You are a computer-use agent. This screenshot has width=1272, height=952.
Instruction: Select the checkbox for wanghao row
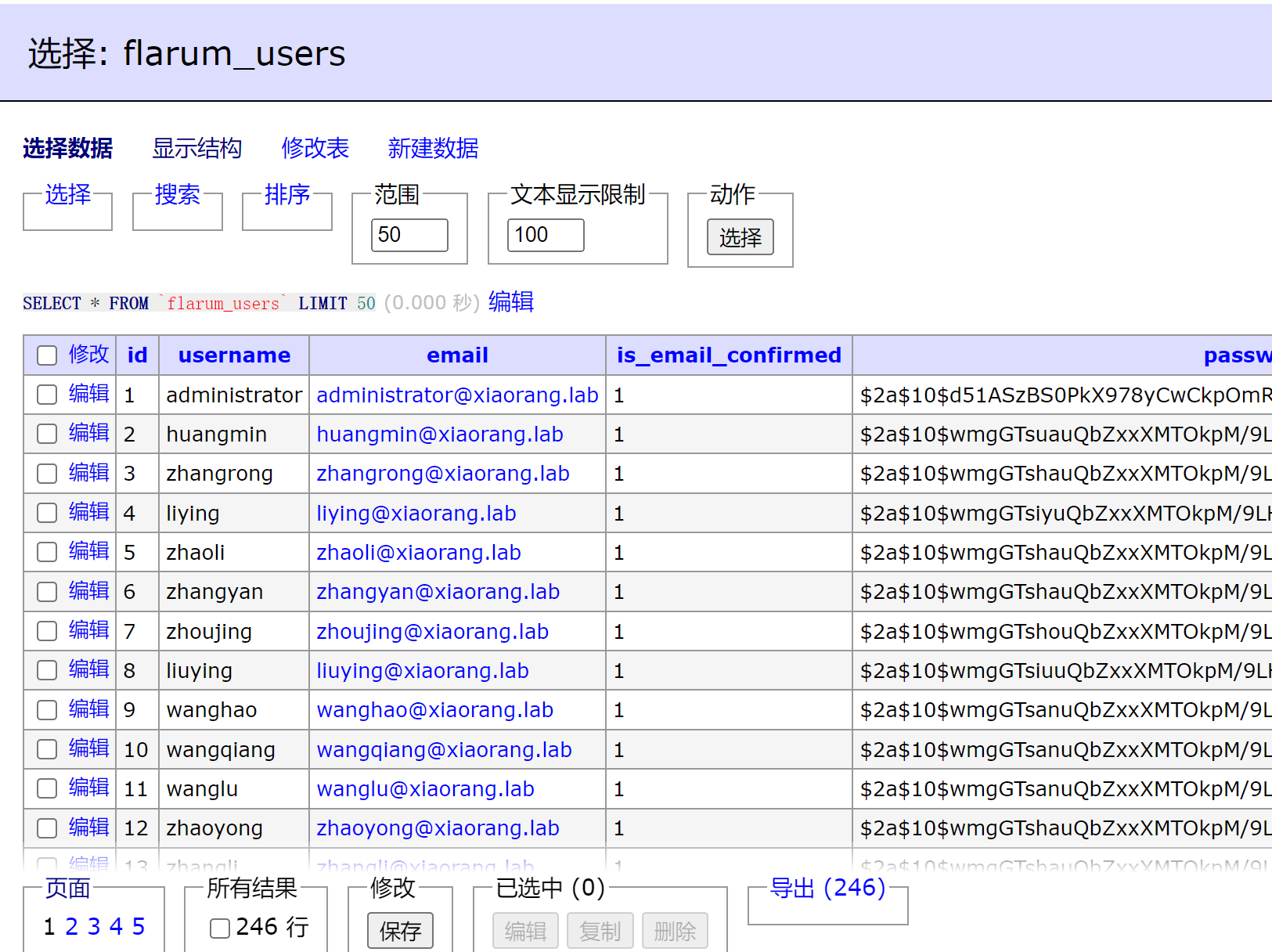(x=47, y=710)
